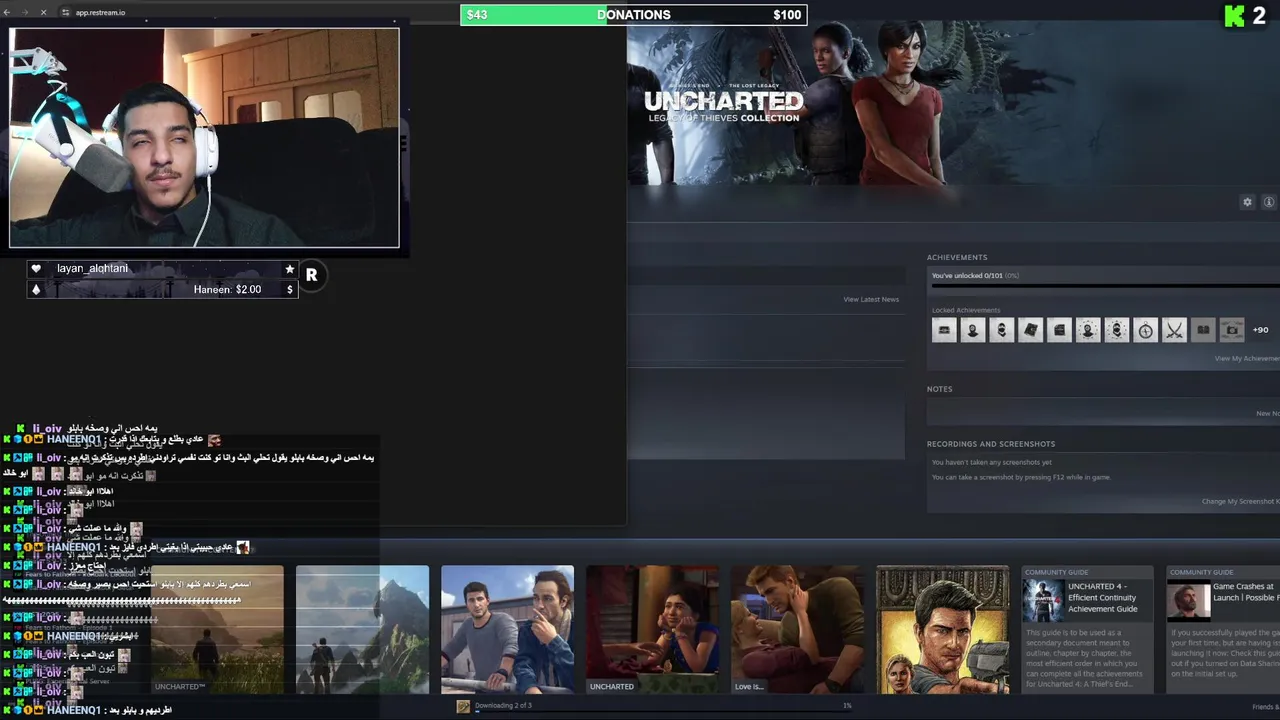Select the crossed swords achievement icon
1280x720 pixels.
(x=1175, y=330)
